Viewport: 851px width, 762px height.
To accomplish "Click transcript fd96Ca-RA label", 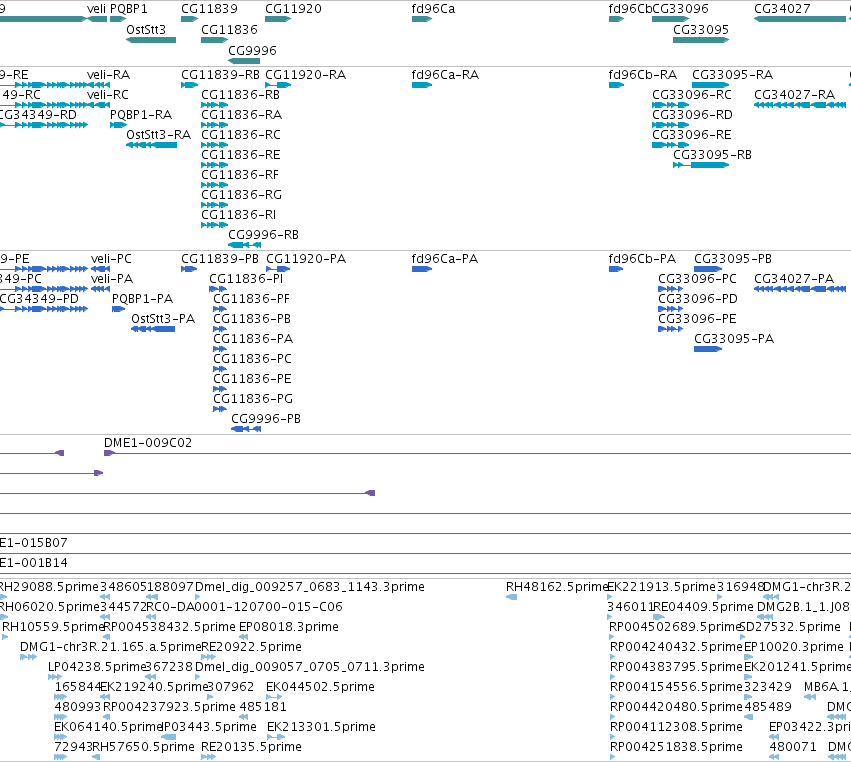I will [x=445, y=74].
